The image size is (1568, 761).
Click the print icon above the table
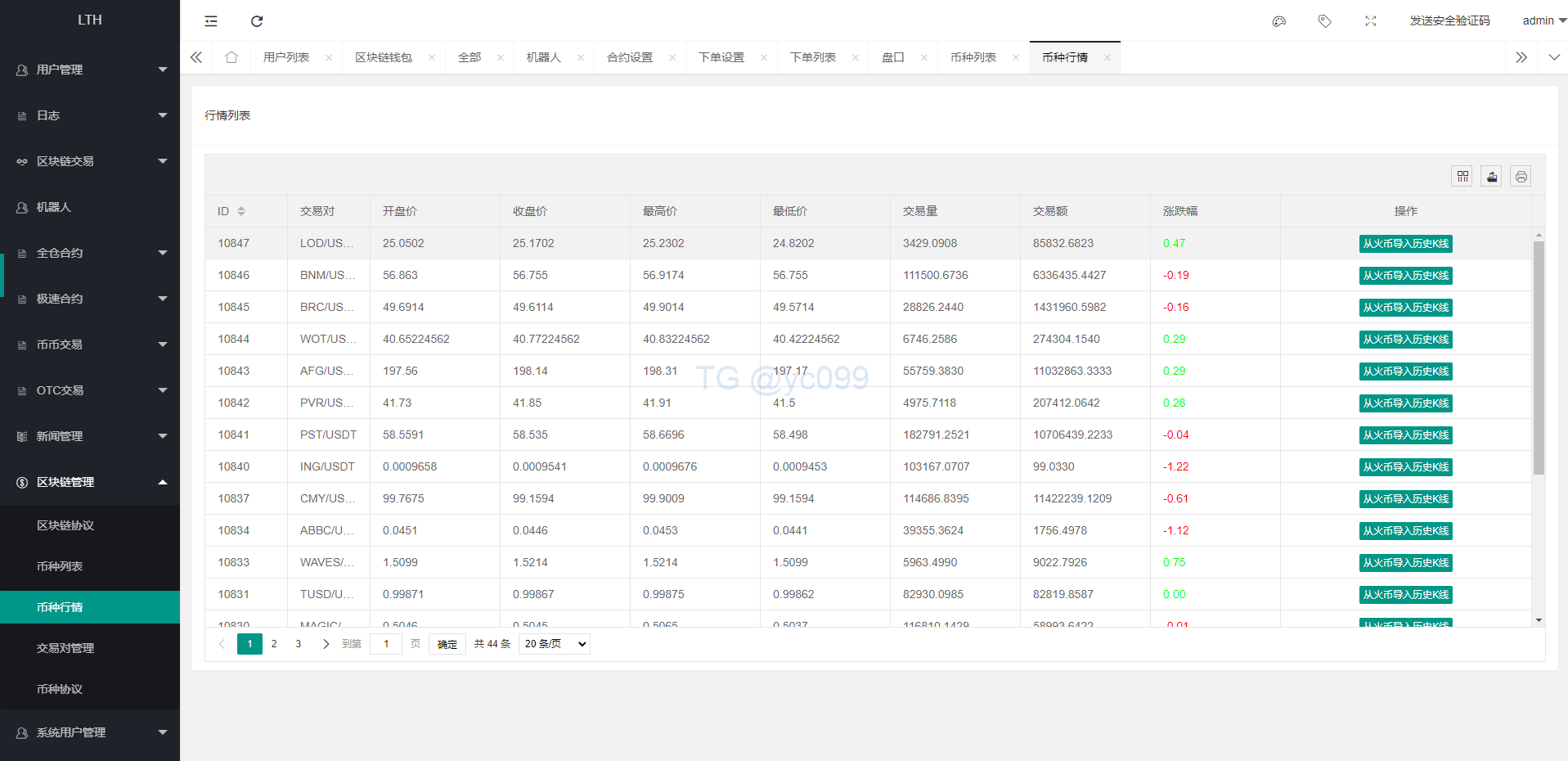[x=1521, y=176]
